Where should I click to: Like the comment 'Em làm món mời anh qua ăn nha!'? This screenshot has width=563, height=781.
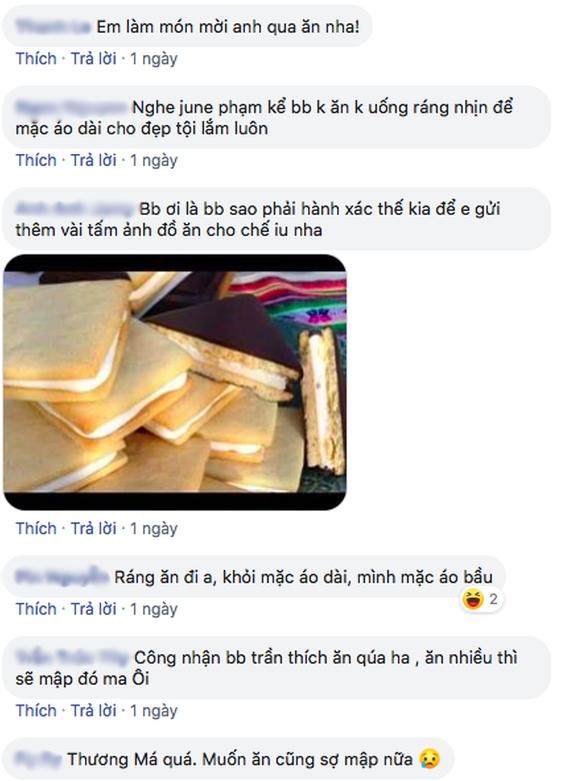pyautogui.click(x=36, y=58)
